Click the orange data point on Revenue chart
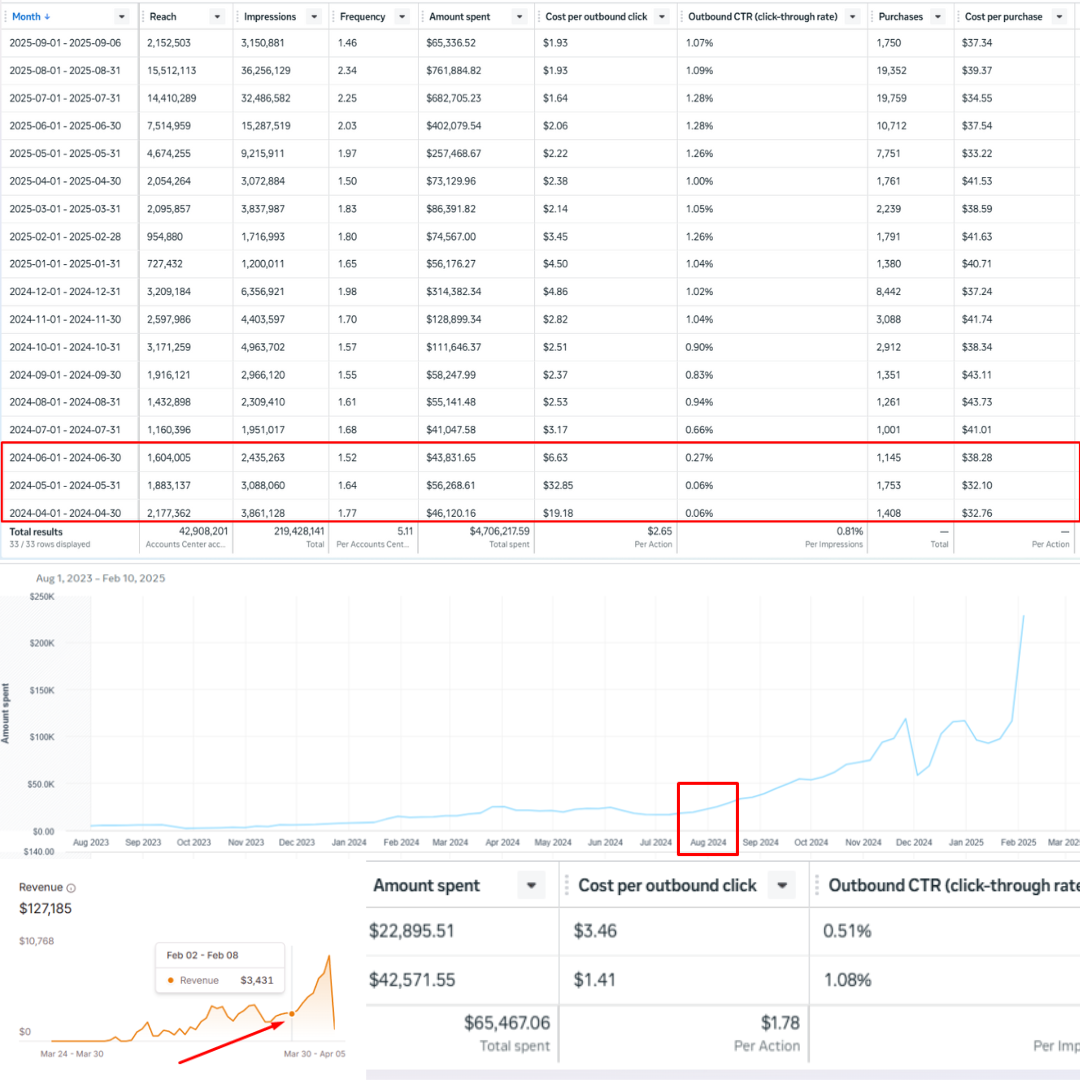 point(292,1014)
